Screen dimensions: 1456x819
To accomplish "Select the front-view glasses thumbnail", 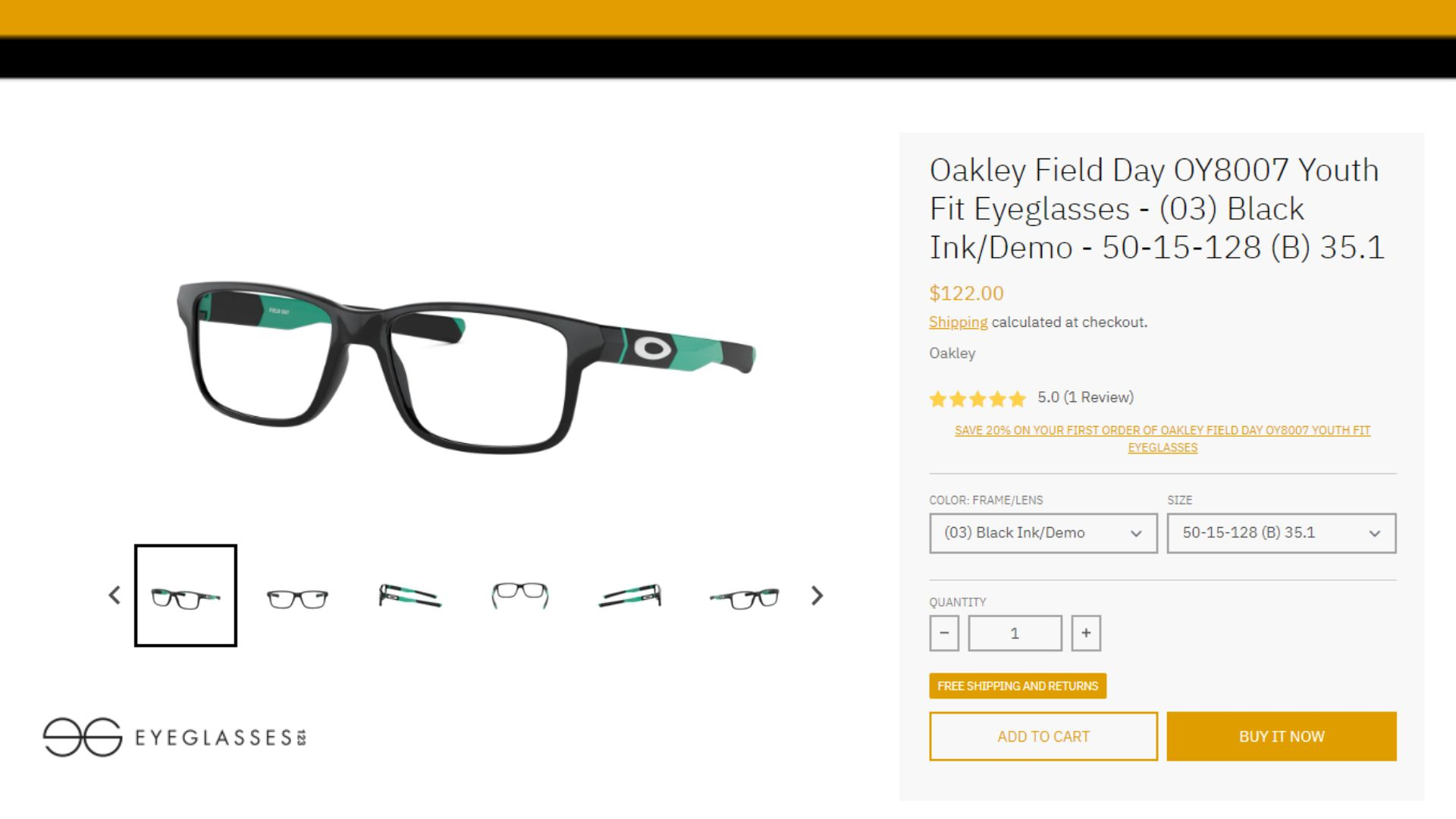I will [x=297, y=598].
